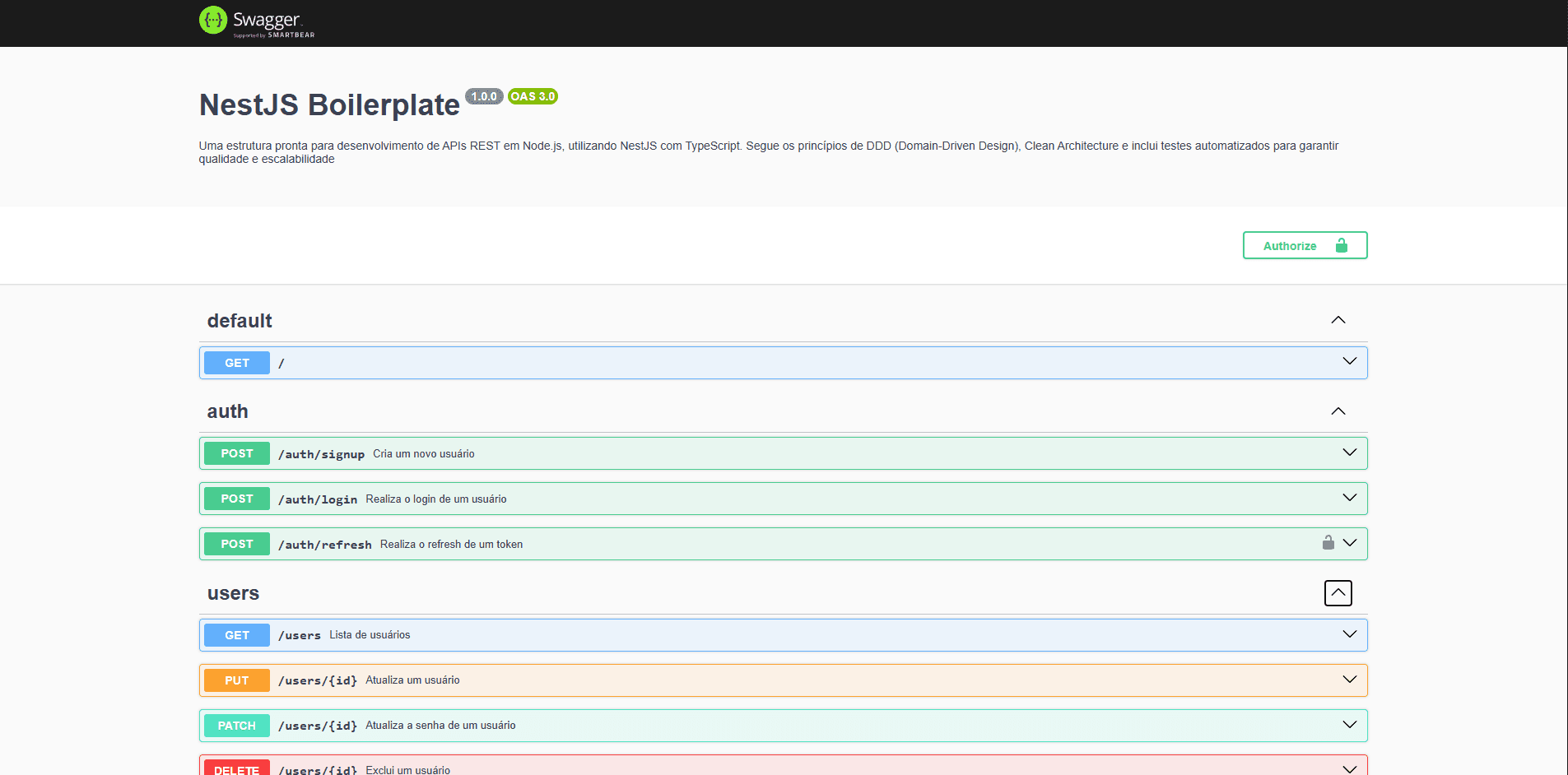Click the GET badge on the root / endpoint
The height and width of the screenshot is (775, 1568).
[x=236, y=363]
